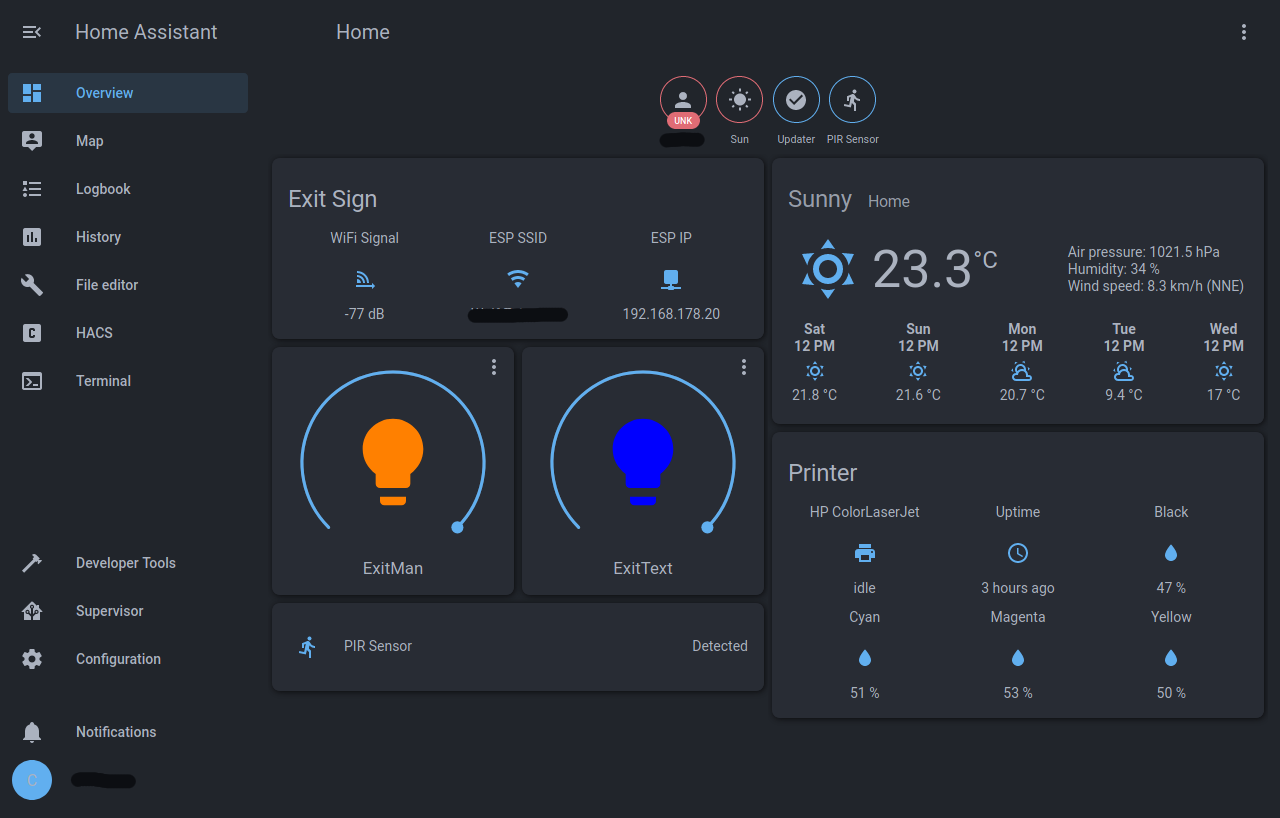The width and height of the screenshot is (1280, 818).
Task: Open the HACS sidebar icon
Action: pyautogui.click(x=31, y=332)
